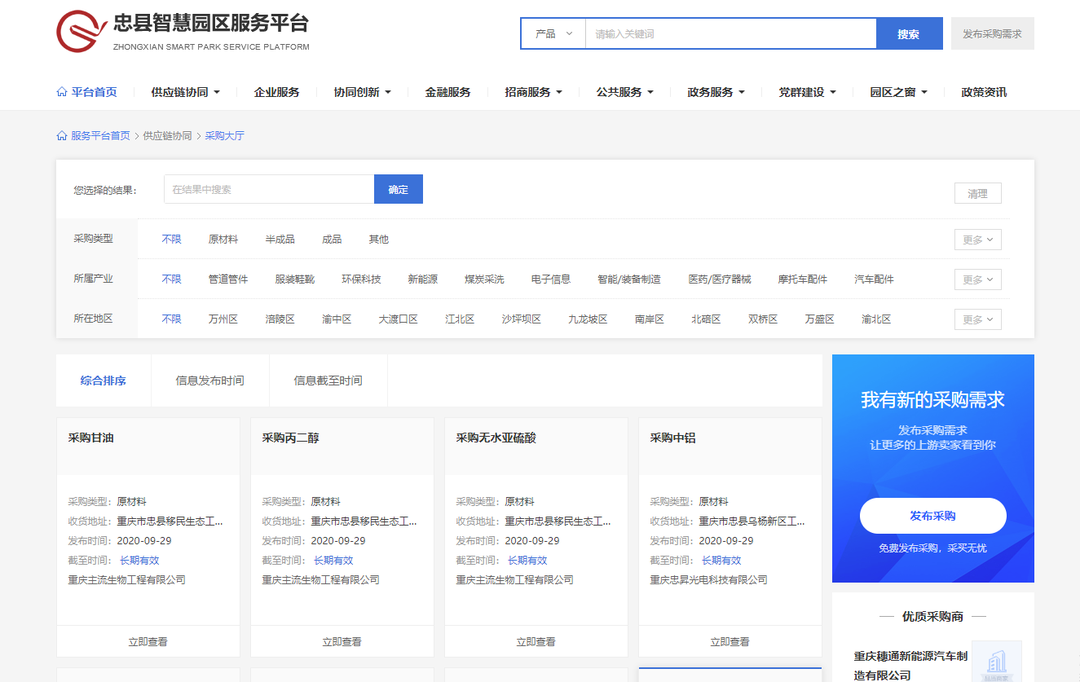Expand 更多 for 所在地区 row
This screenshot has width=1080, height=682.
click(x=977, y=320)
